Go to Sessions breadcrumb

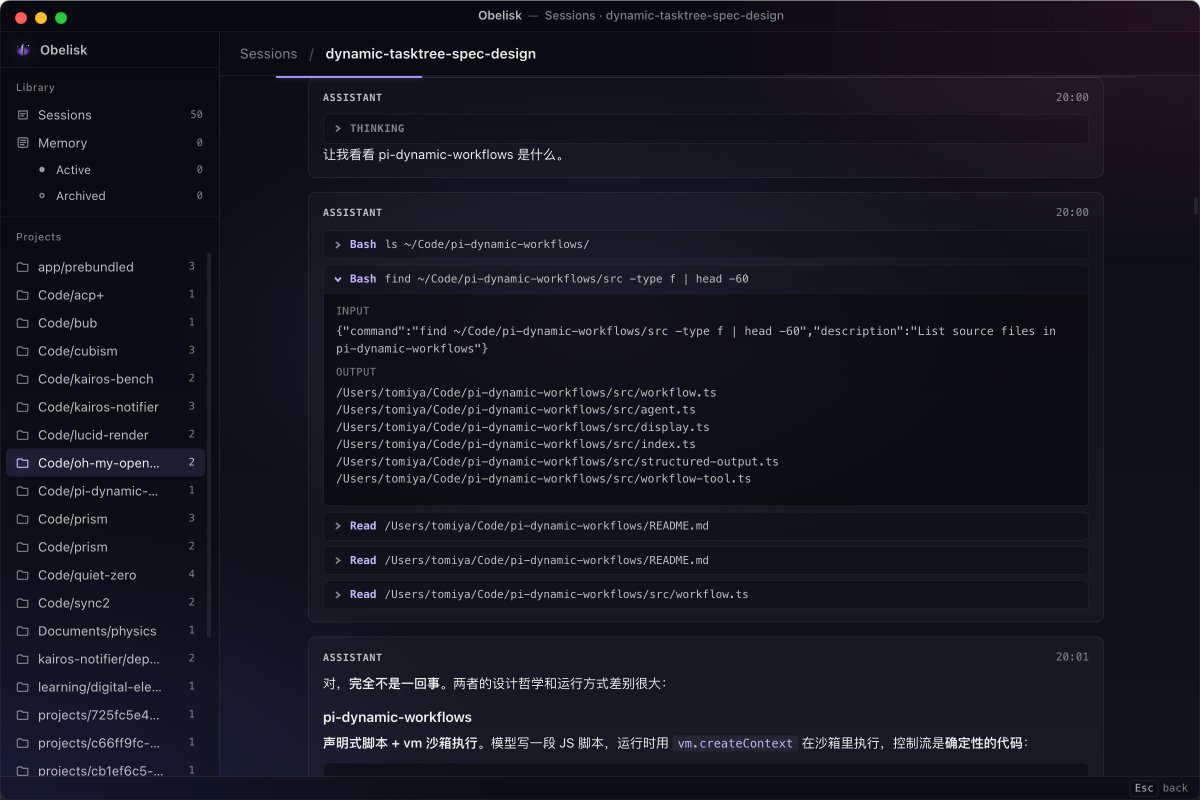[268, 54]
